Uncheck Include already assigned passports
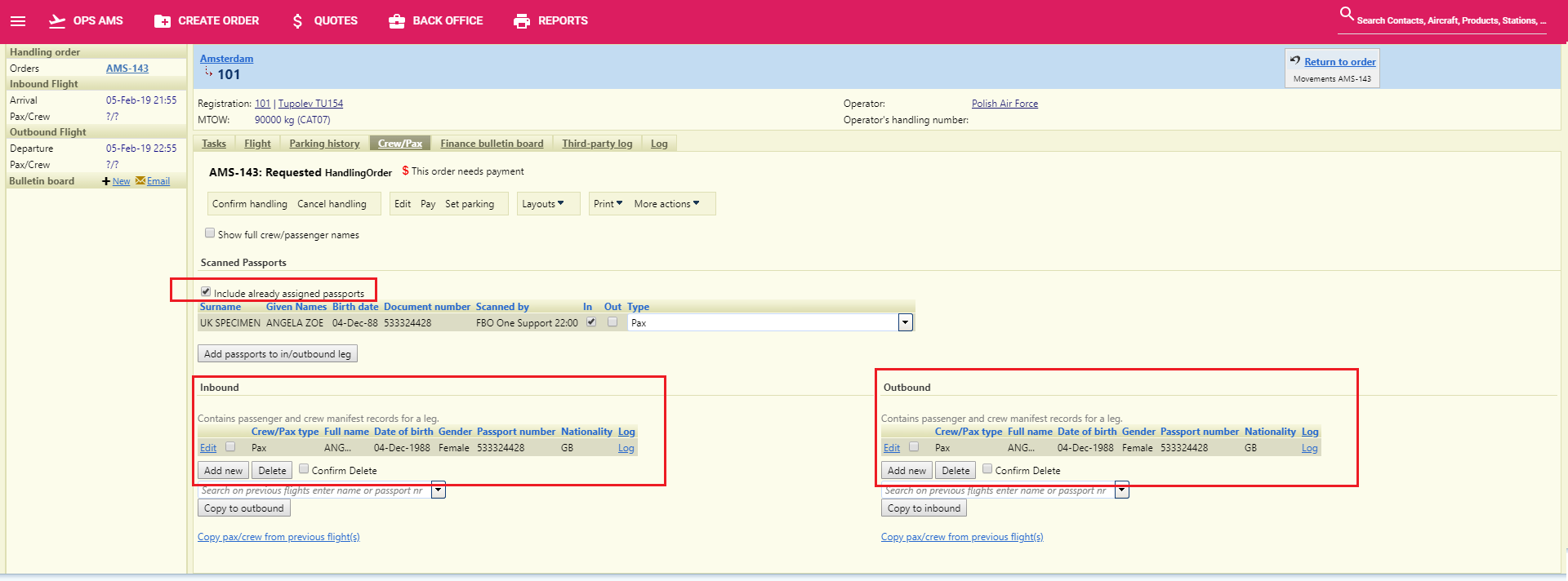1568x581 pixels. pyautogui.click(x=206, y=291)
